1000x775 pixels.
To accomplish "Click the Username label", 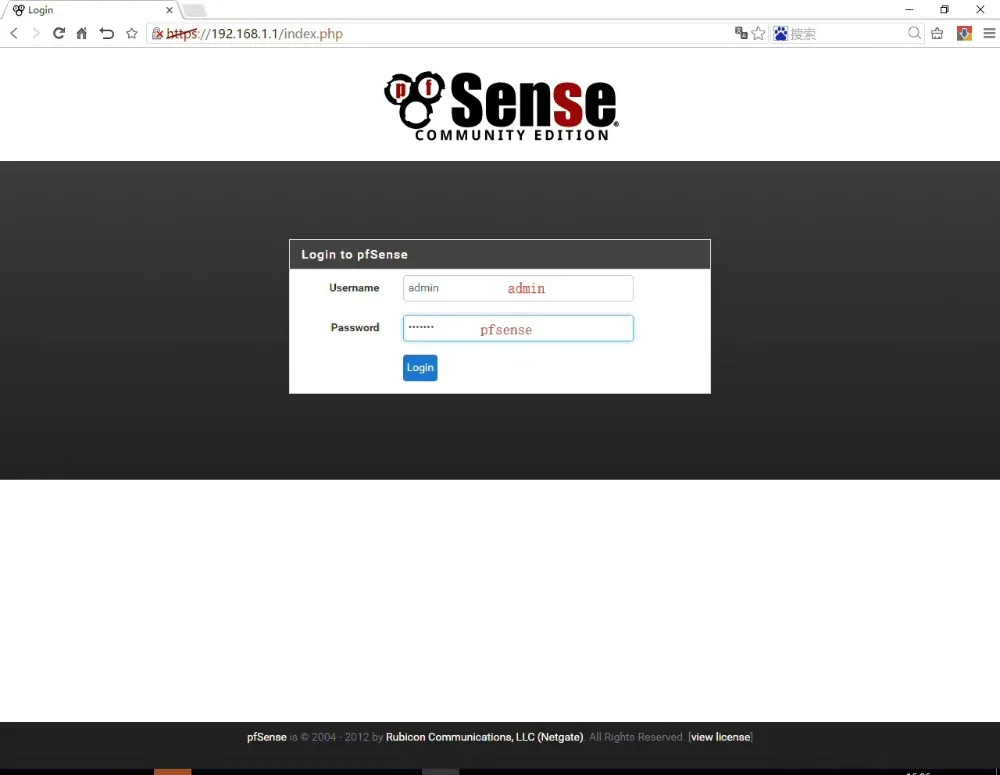I will click(x=354, y=288).
